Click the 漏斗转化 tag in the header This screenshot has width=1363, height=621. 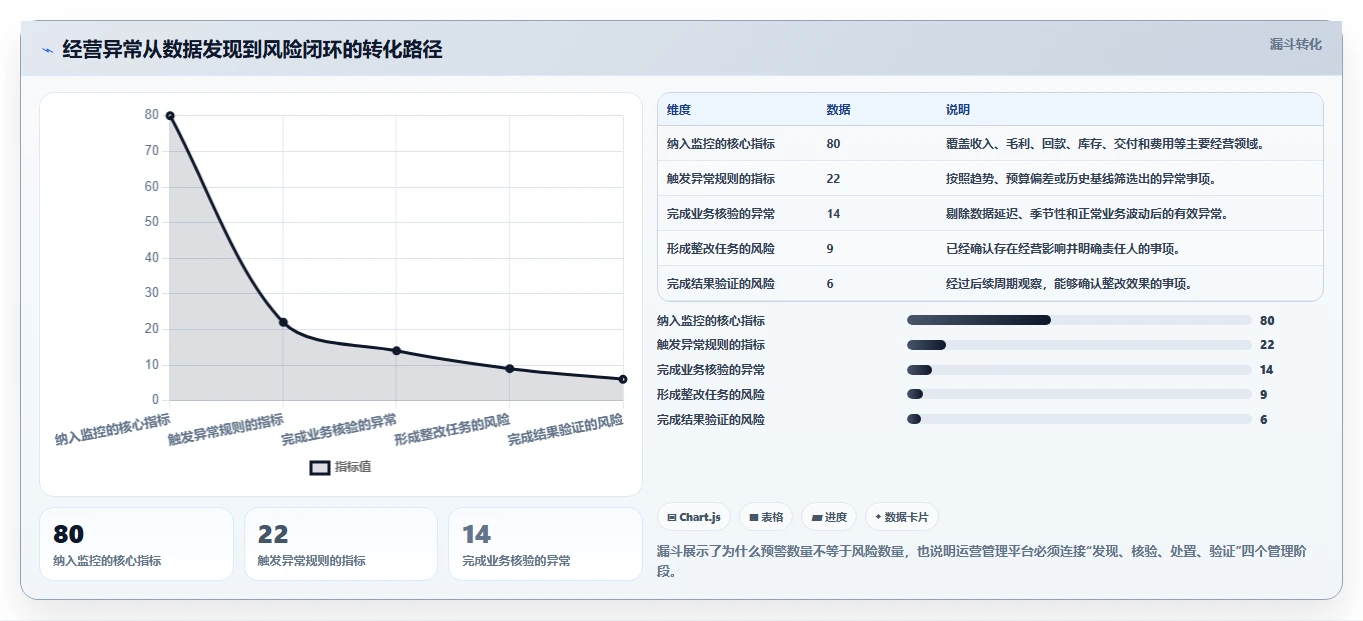click(1296, 44)
